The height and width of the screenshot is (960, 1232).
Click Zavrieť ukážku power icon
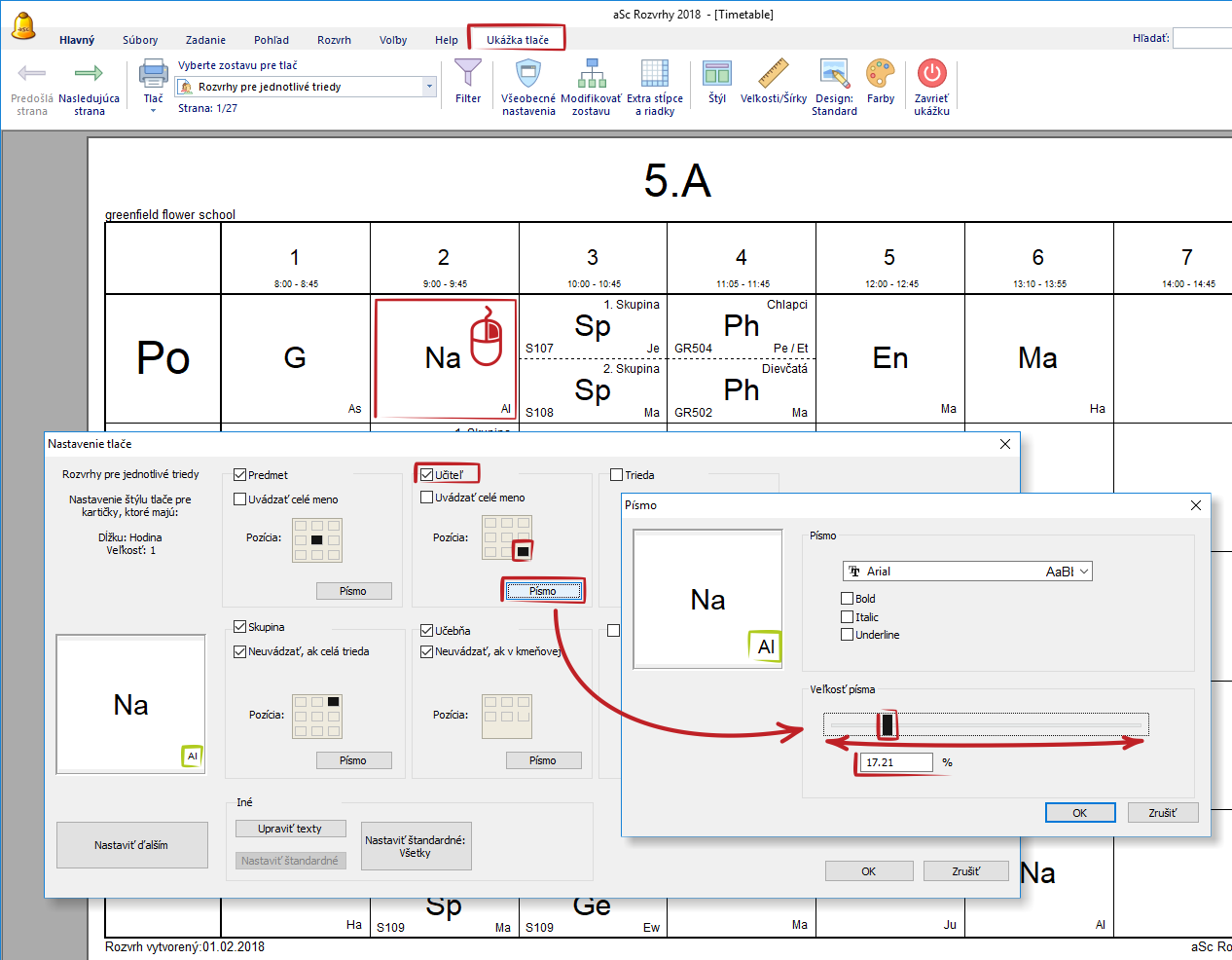click(931, 74)
